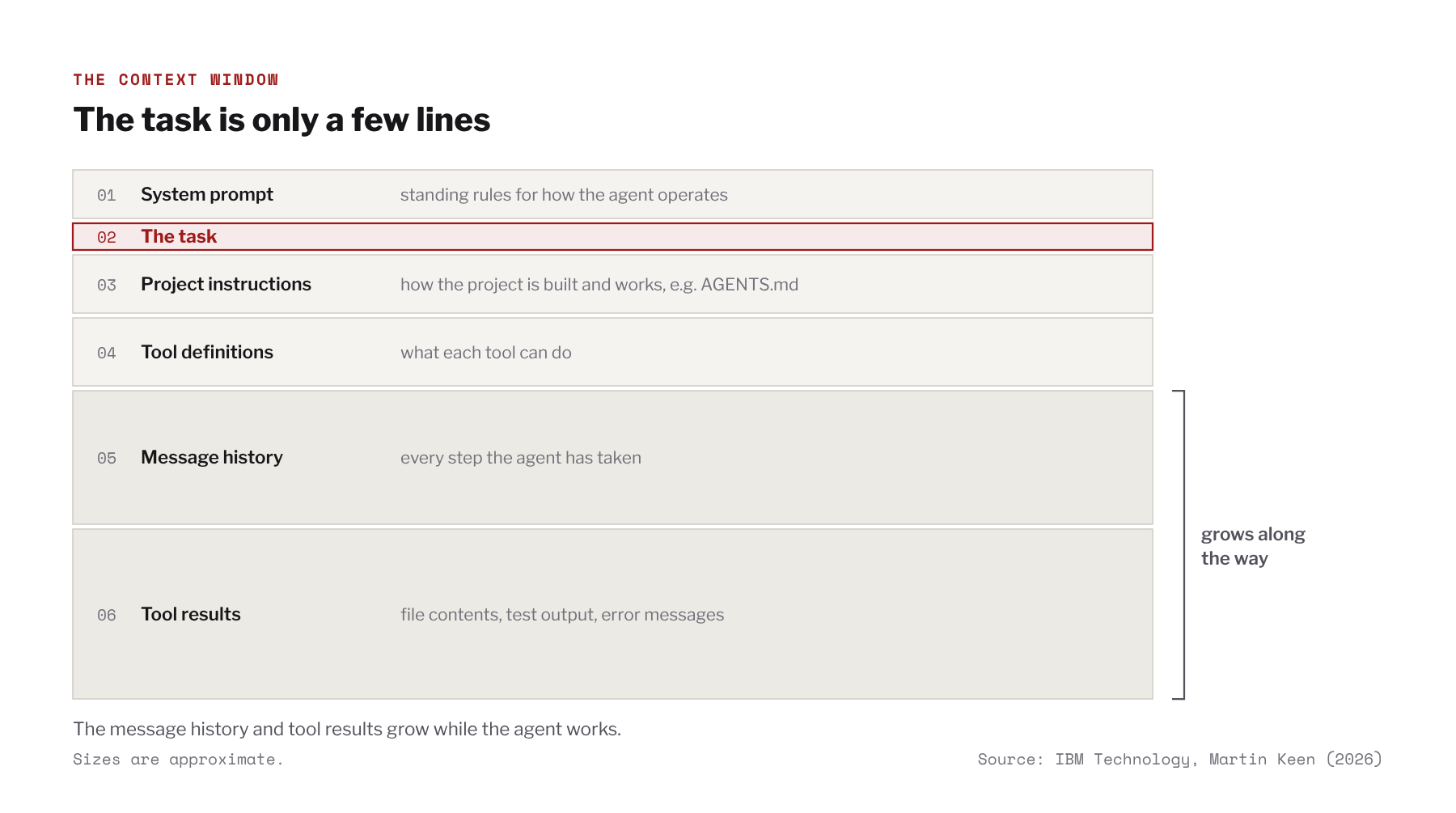Click 'every step the agent has taken' text
This screenshot has width=1456, height=813.
tap(521, 458)
